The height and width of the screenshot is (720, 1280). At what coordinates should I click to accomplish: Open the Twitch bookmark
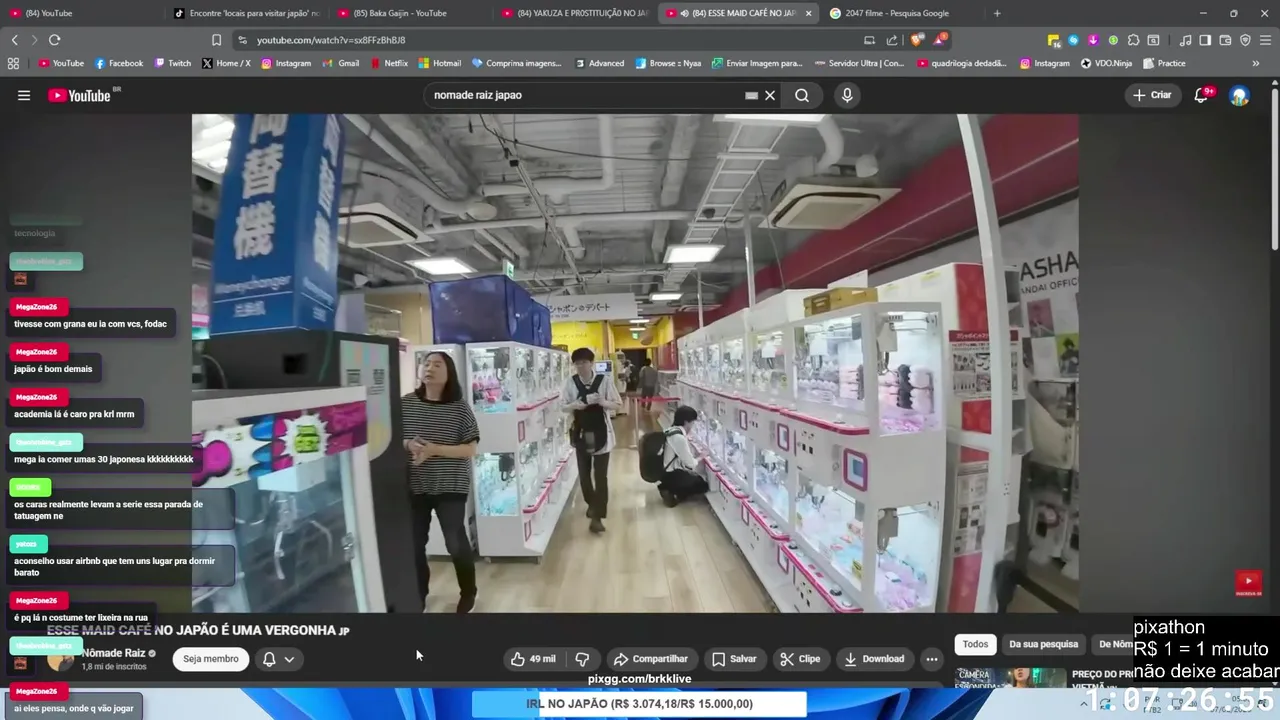[x=172, y=63]
